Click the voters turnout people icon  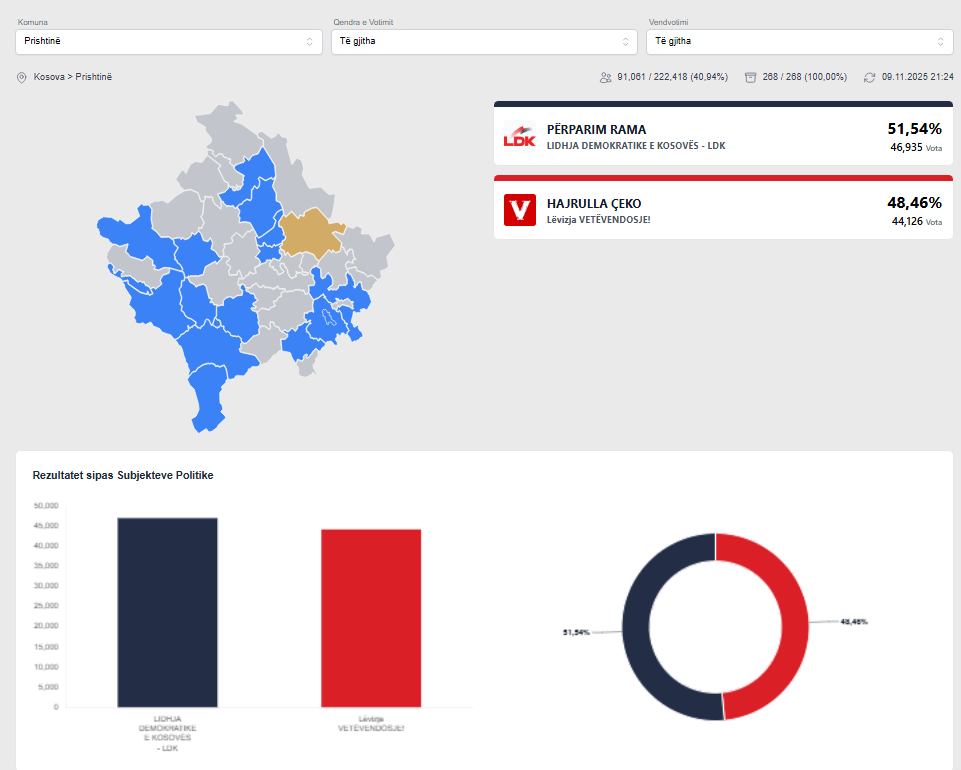605,77
